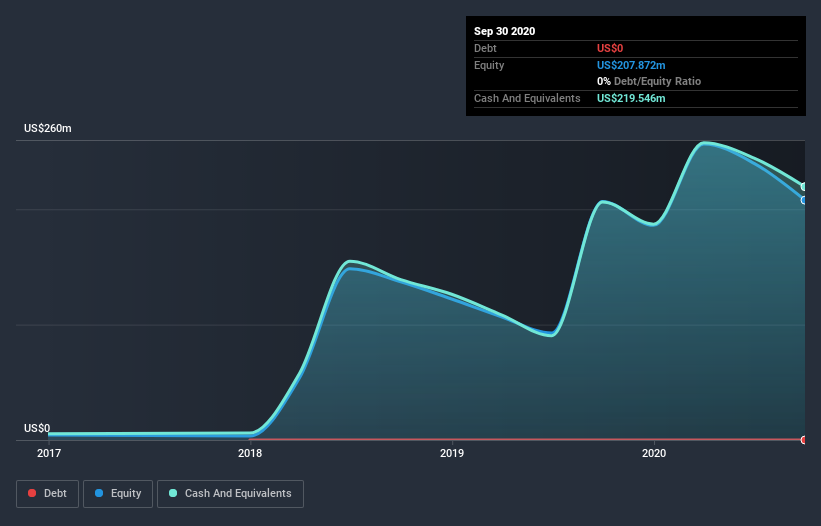Screen dimensions: 821x526
Task: Click the Sep 30 2020 tooltip date
Action: (505, 31)
